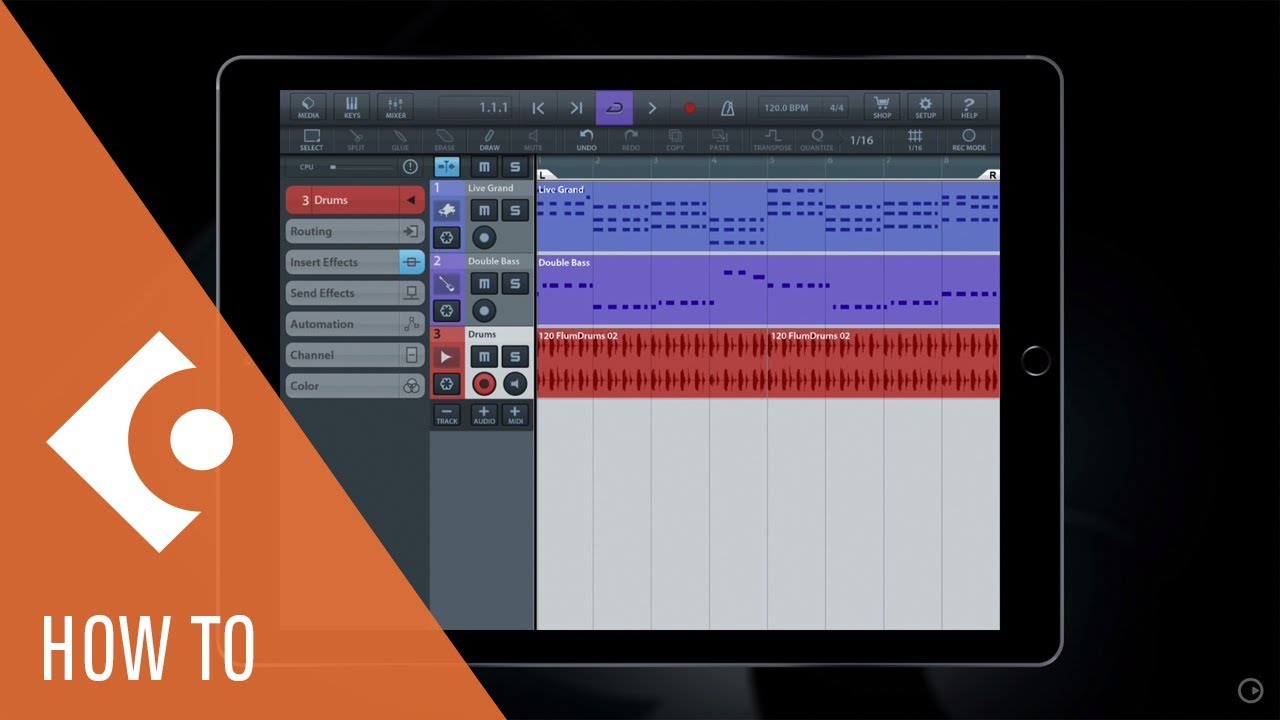Image resolution: width=1280 pixels, height=720 pixels.
Task: Click the Double Bass instrument icon
Action: [446, 284]
